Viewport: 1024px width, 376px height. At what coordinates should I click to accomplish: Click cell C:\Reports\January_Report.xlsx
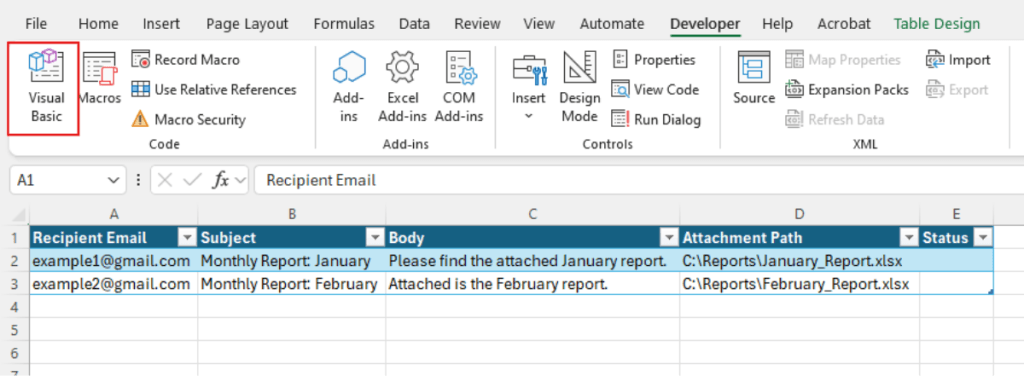coord(799,261)
